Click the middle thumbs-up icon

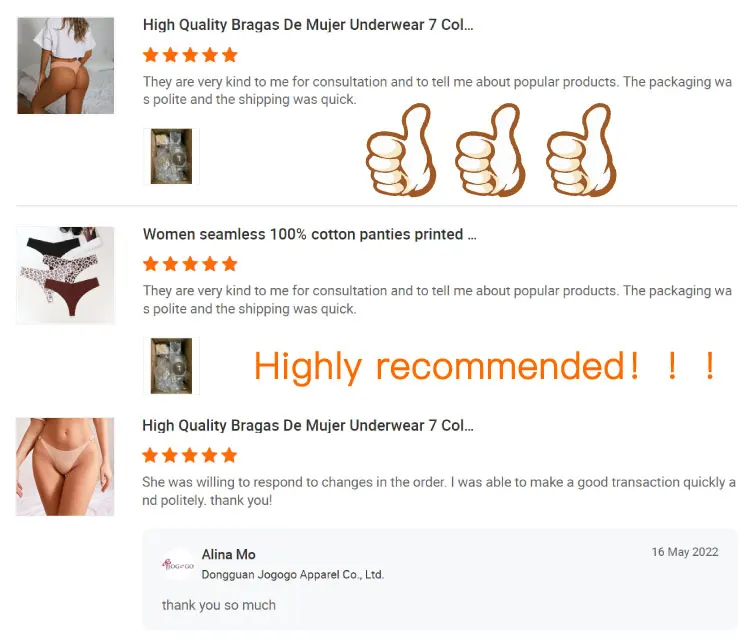pyautogui.click(x=490, y=150)
